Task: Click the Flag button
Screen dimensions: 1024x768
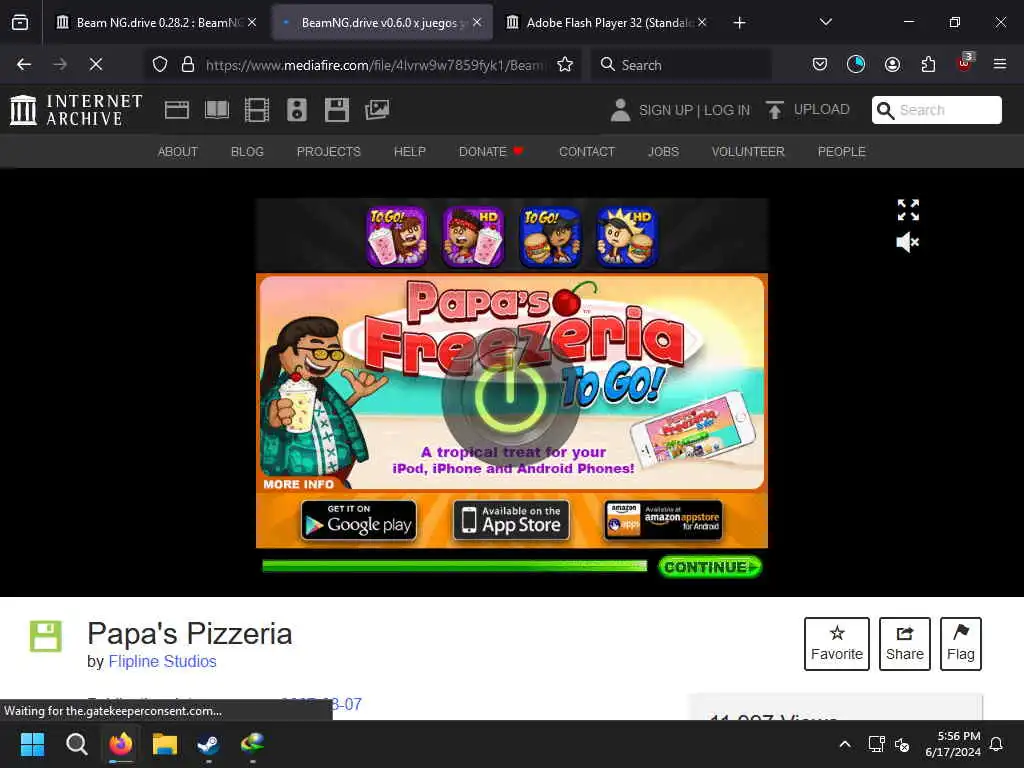Action: [x=961, y=643]
